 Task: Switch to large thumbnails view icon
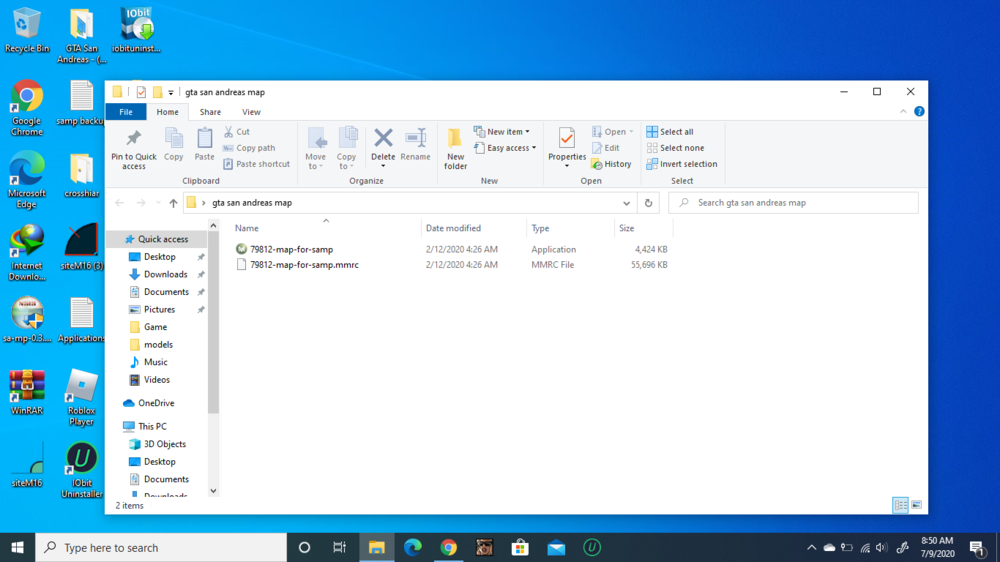[916, 505]
